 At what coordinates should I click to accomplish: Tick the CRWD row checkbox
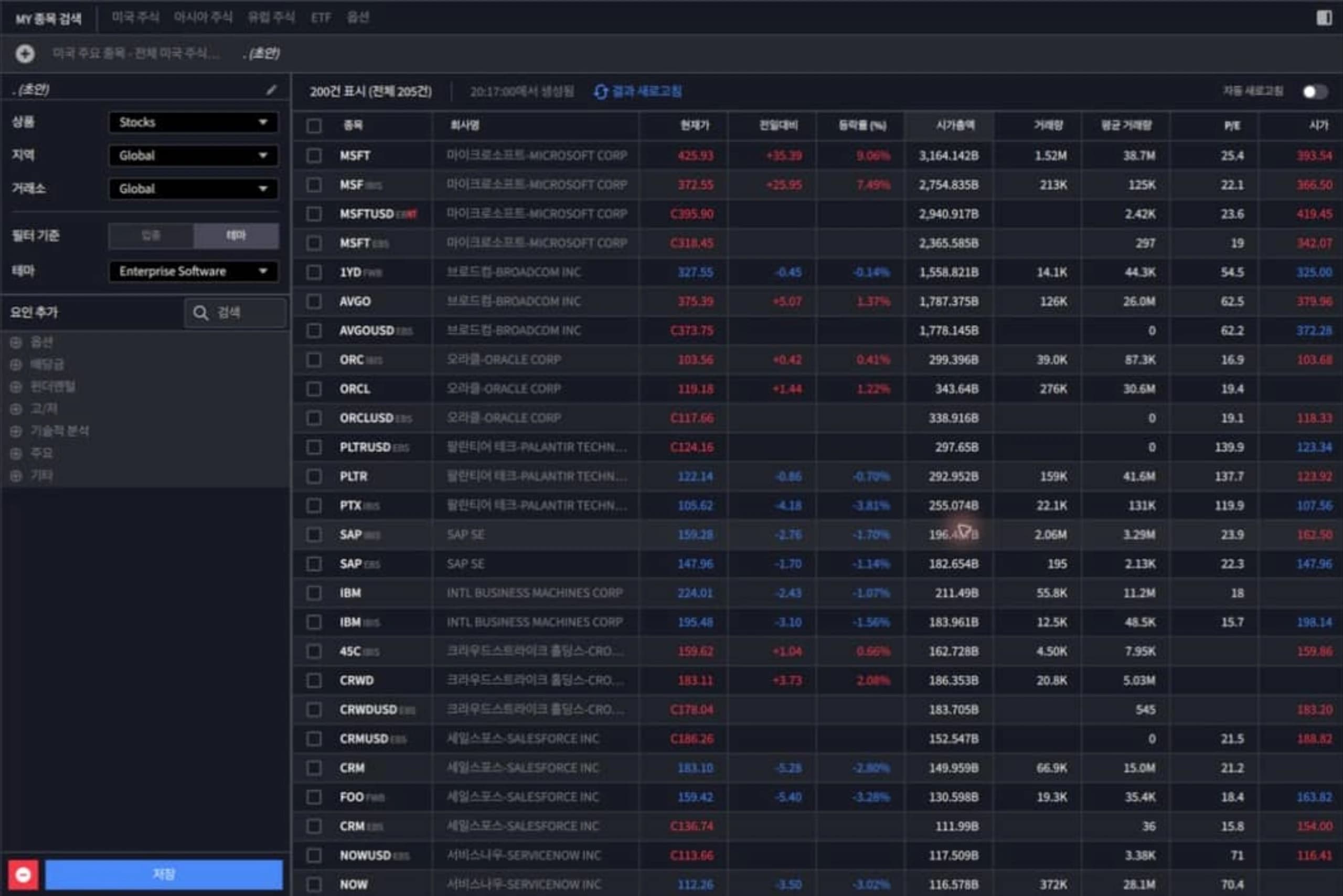[314, 680]
